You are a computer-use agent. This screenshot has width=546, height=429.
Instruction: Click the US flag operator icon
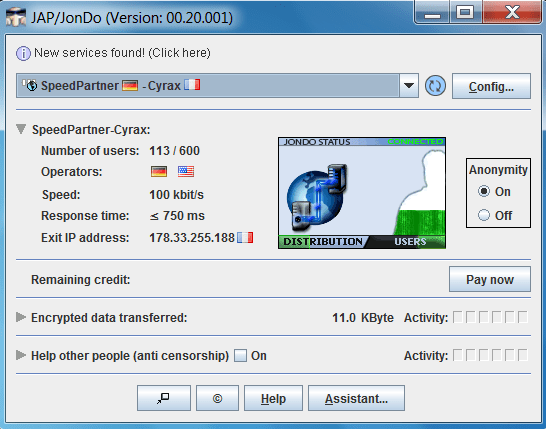pos(186,171)
